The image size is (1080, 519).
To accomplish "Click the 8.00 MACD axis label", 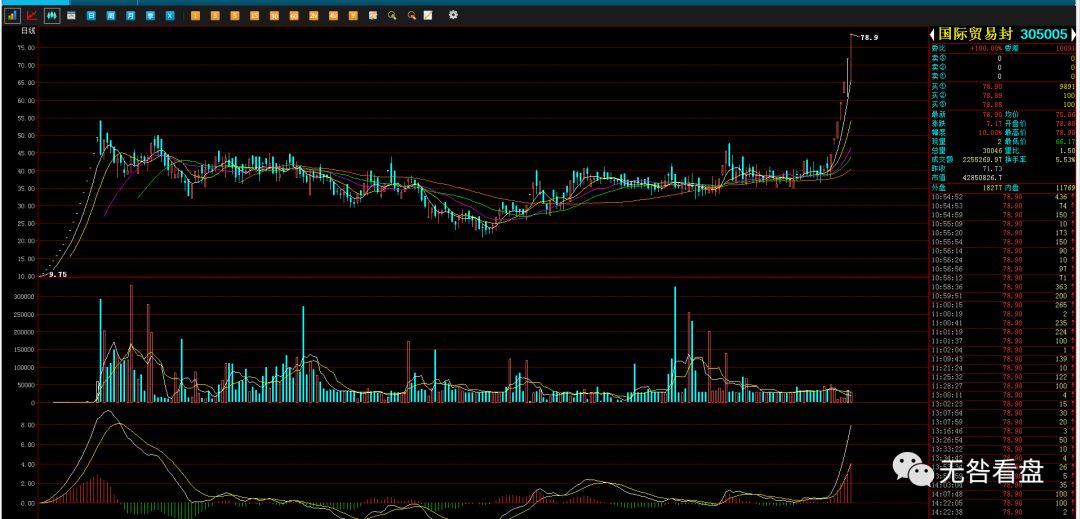I will pyautogui.click(x=28, y=425).
